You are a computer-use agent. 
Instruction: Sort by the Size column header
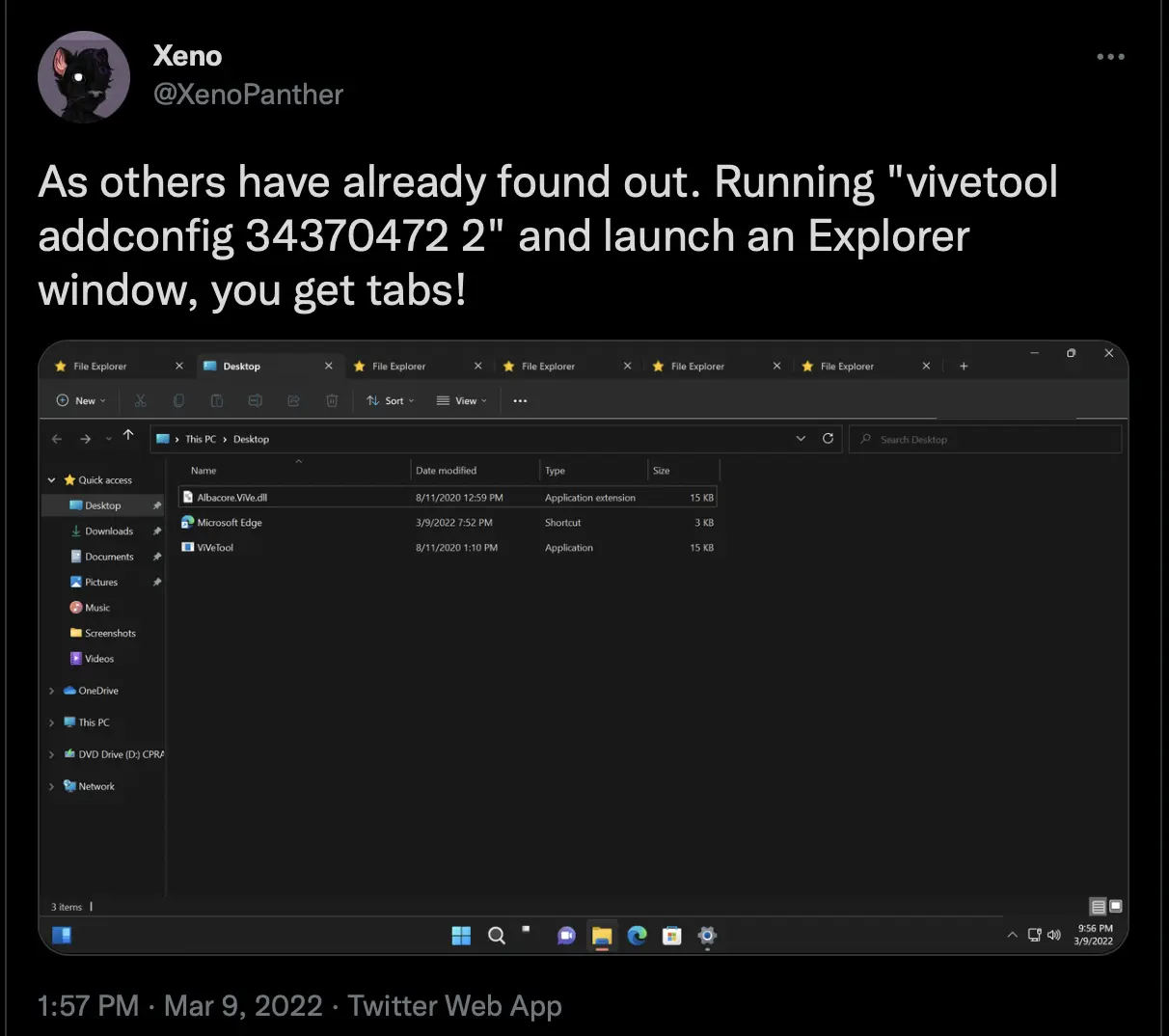662,471
